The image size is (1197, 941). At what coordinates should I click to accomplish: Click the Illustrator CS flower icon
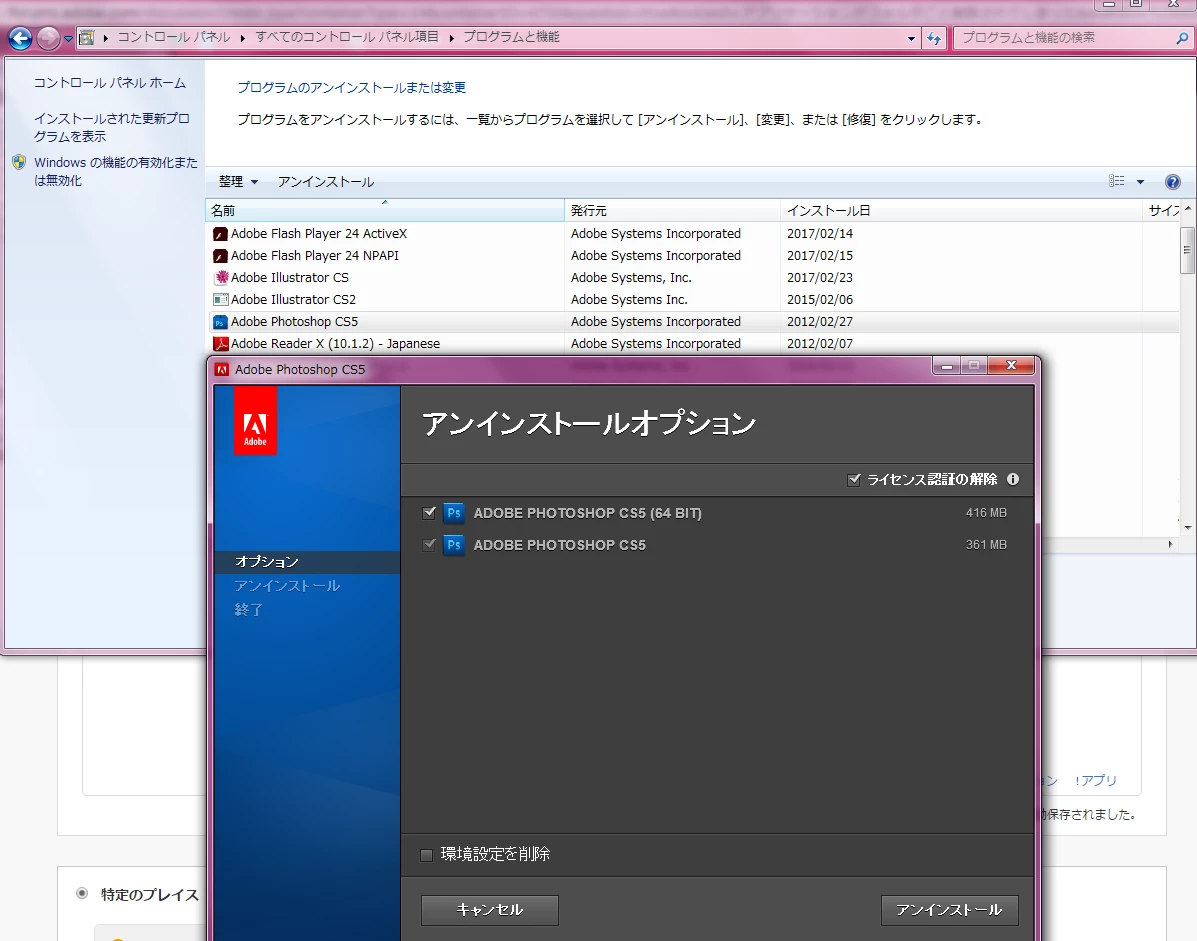pos(221,278)
